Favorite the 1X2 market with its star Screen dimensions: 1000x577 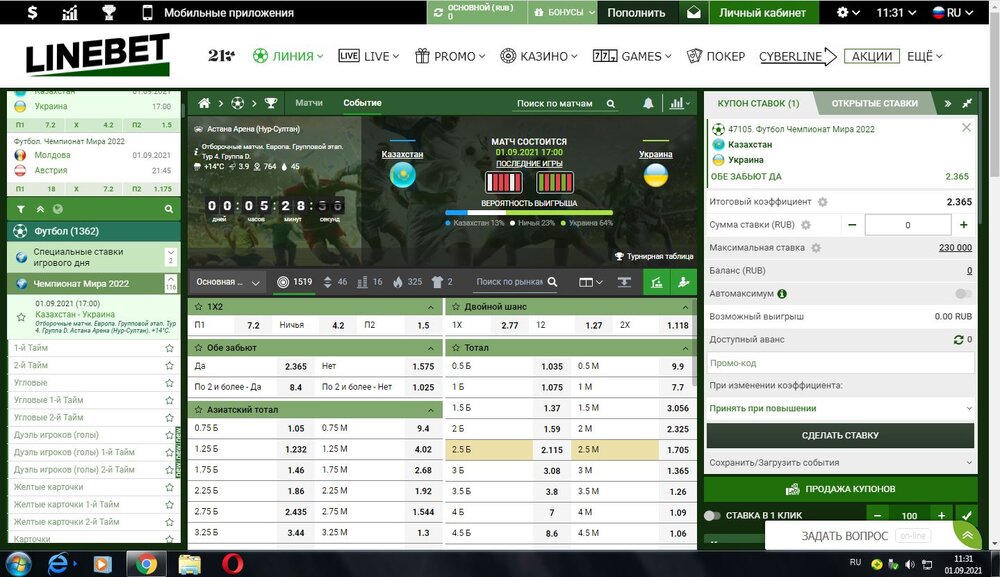coord(198,307)
